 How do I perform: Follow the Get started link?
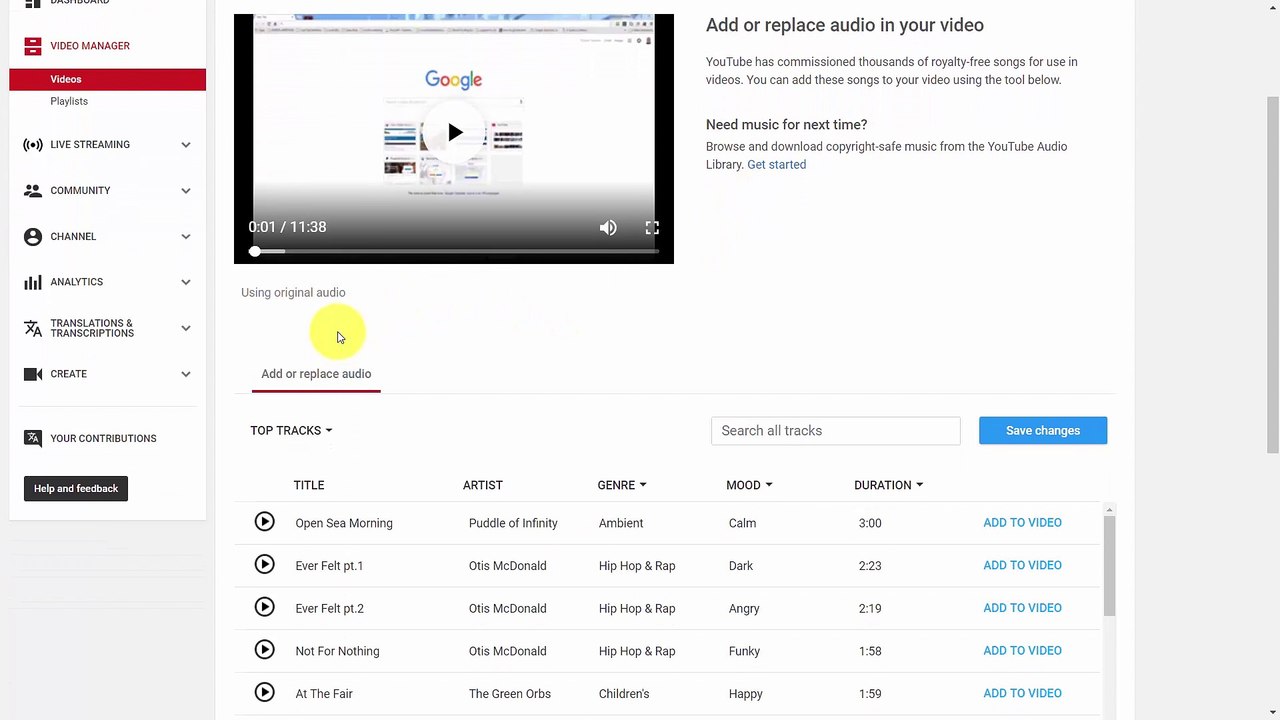(x=776, y=164)
